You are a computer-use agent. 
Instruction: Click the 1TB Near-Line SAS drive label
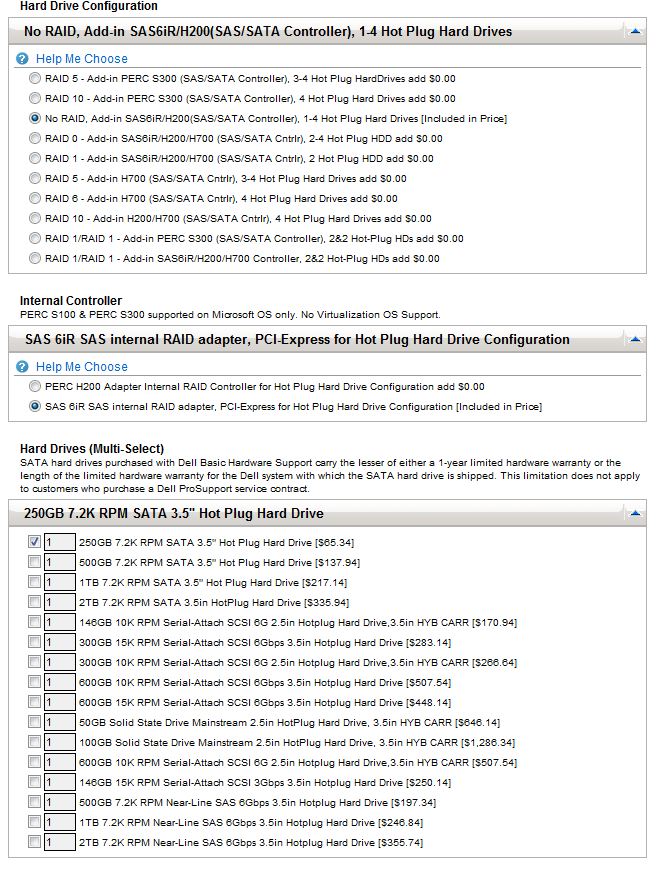[251, 822]
